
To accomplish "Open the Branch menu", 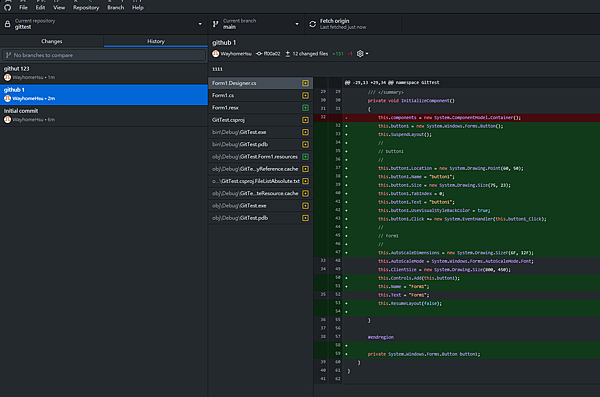I will 116,7.
